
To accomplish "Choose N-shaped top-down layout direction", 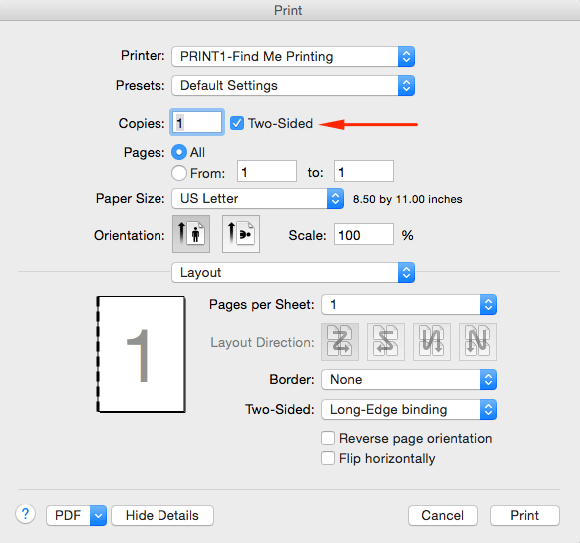I will [x=478, y=342].
